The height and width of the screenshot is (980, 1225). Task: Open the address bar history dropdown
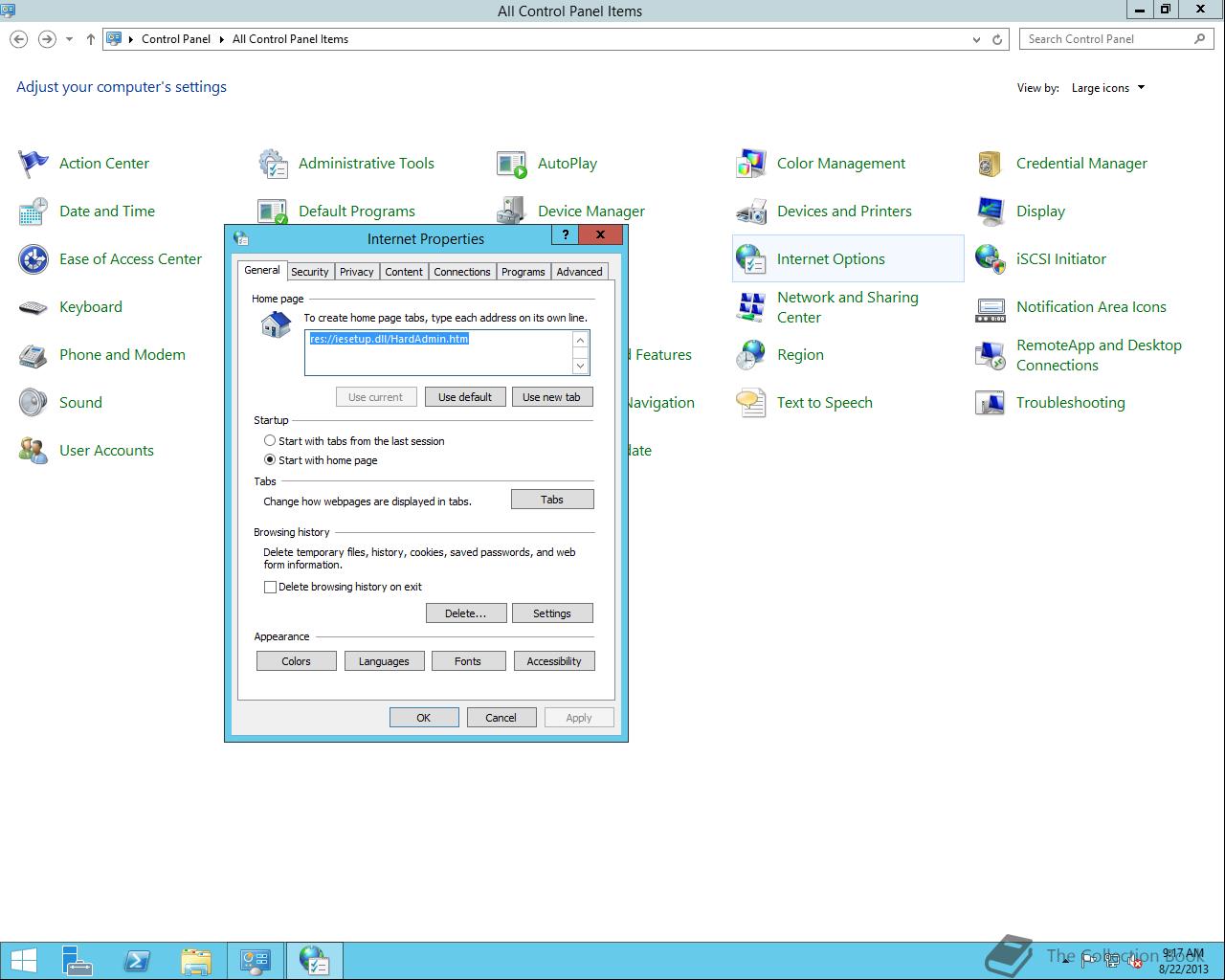click(x=976, y=39)
